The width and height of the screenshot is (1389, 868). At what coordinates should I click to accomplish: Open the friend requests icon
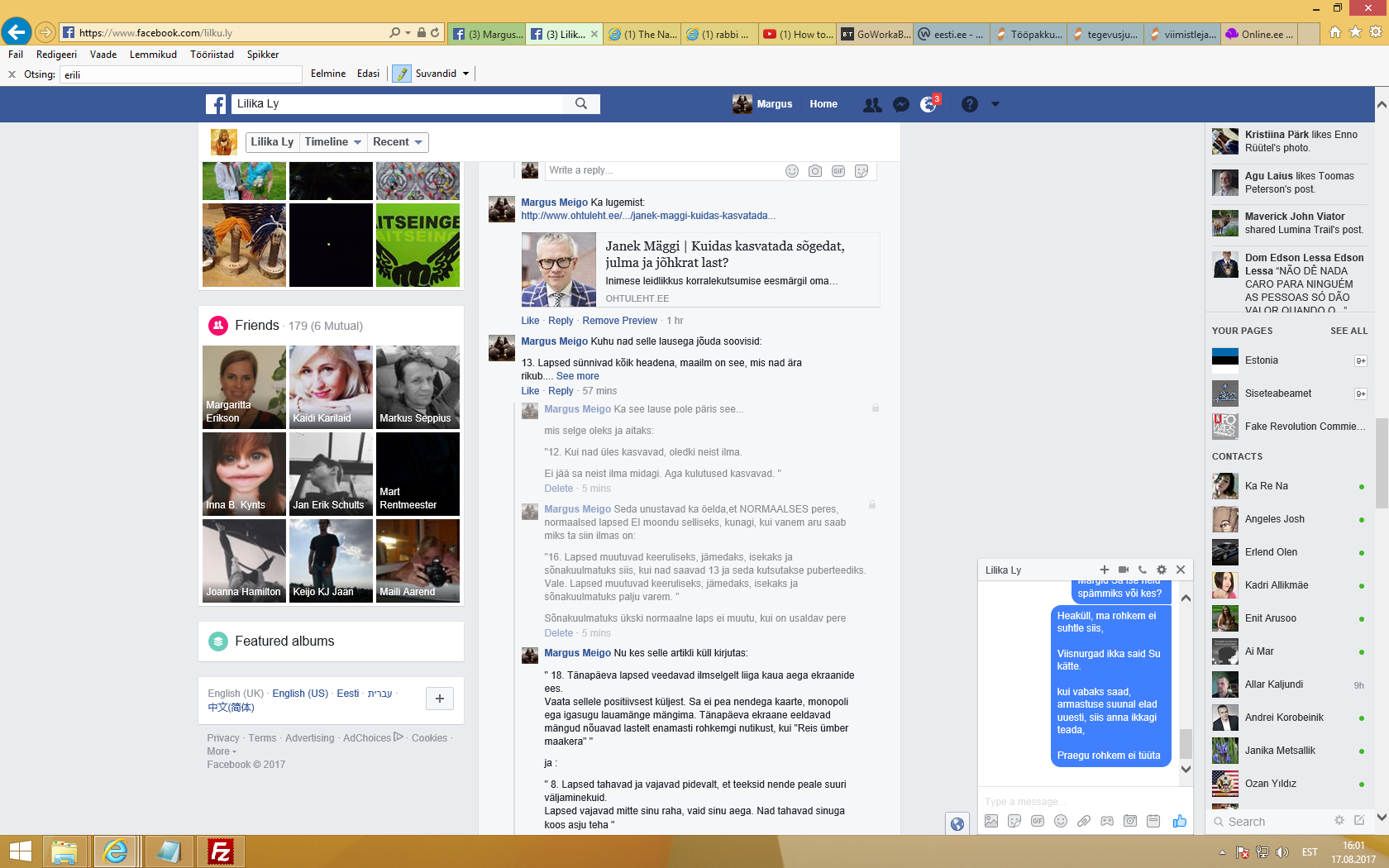point(872,105)
